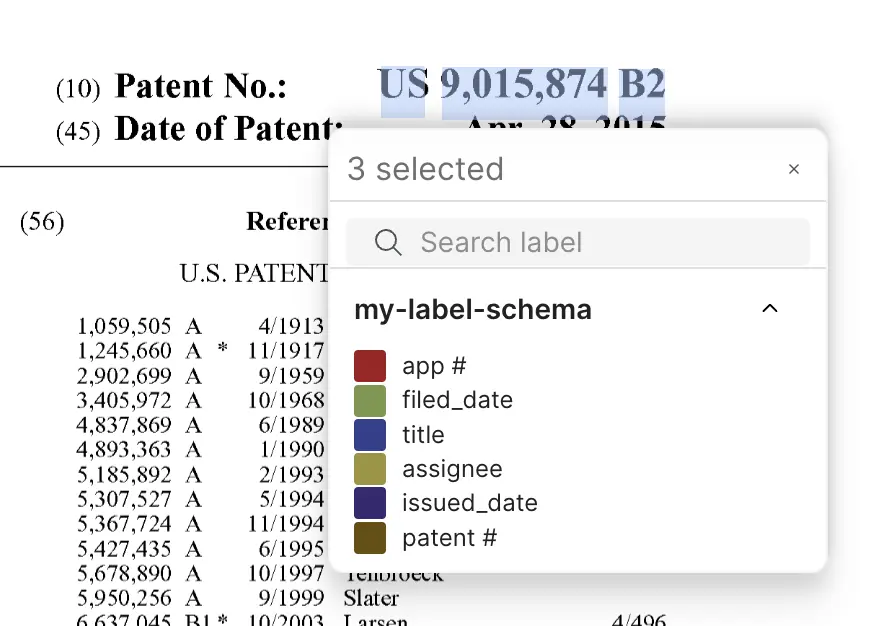Choose the issued_date label option
The width and height of the screenshot is (888, 626).
[x=469, y=503]
